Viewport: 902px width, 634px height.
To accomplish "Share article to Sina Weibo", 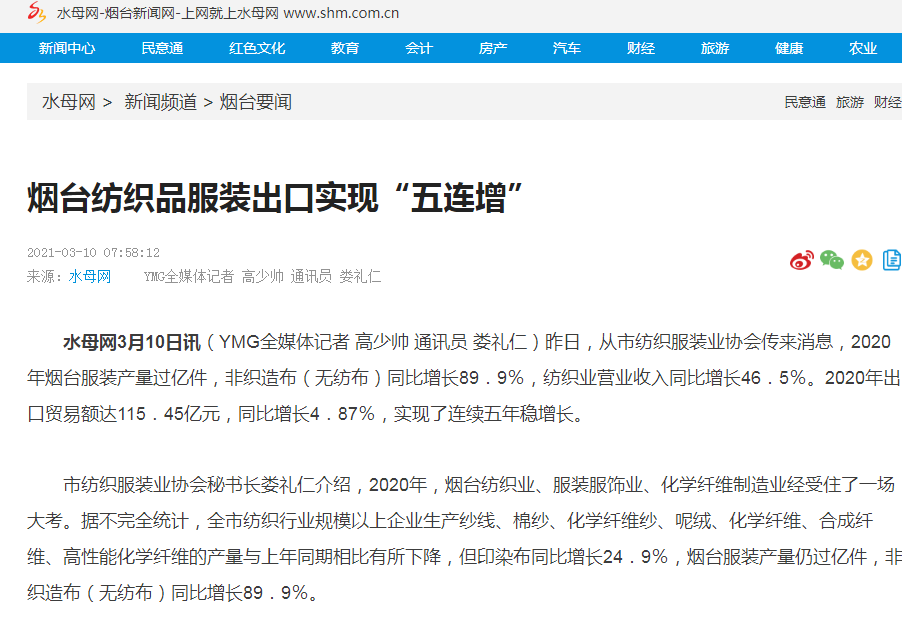I will coord(802,260).
